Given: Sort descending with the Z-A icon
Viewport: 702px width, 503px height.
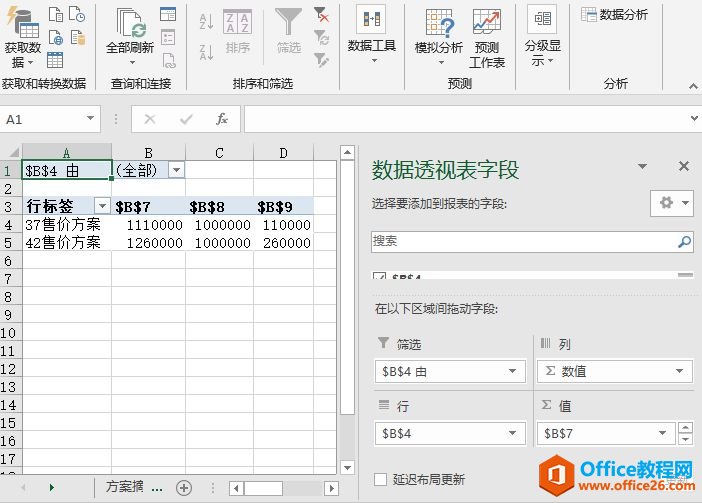Looking at the screenshot, I should (x=206, y=52).
